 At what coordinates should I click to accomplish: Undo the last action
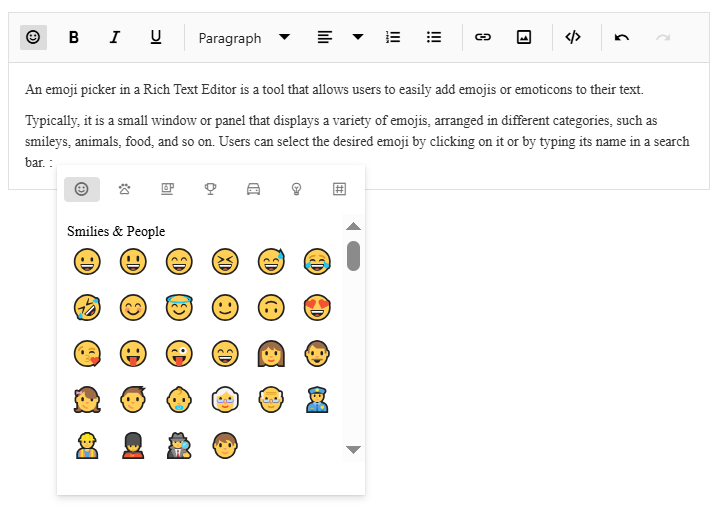pyautogui.click(x=622, y=37)
